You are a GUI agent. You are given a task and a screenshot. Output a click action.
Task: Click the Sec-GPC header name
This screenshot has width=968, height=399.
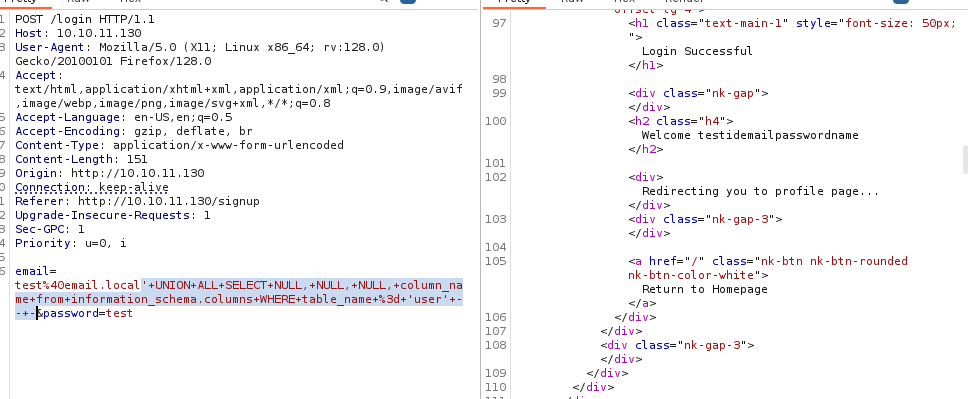pyautogui.click(x=40, y=229)
